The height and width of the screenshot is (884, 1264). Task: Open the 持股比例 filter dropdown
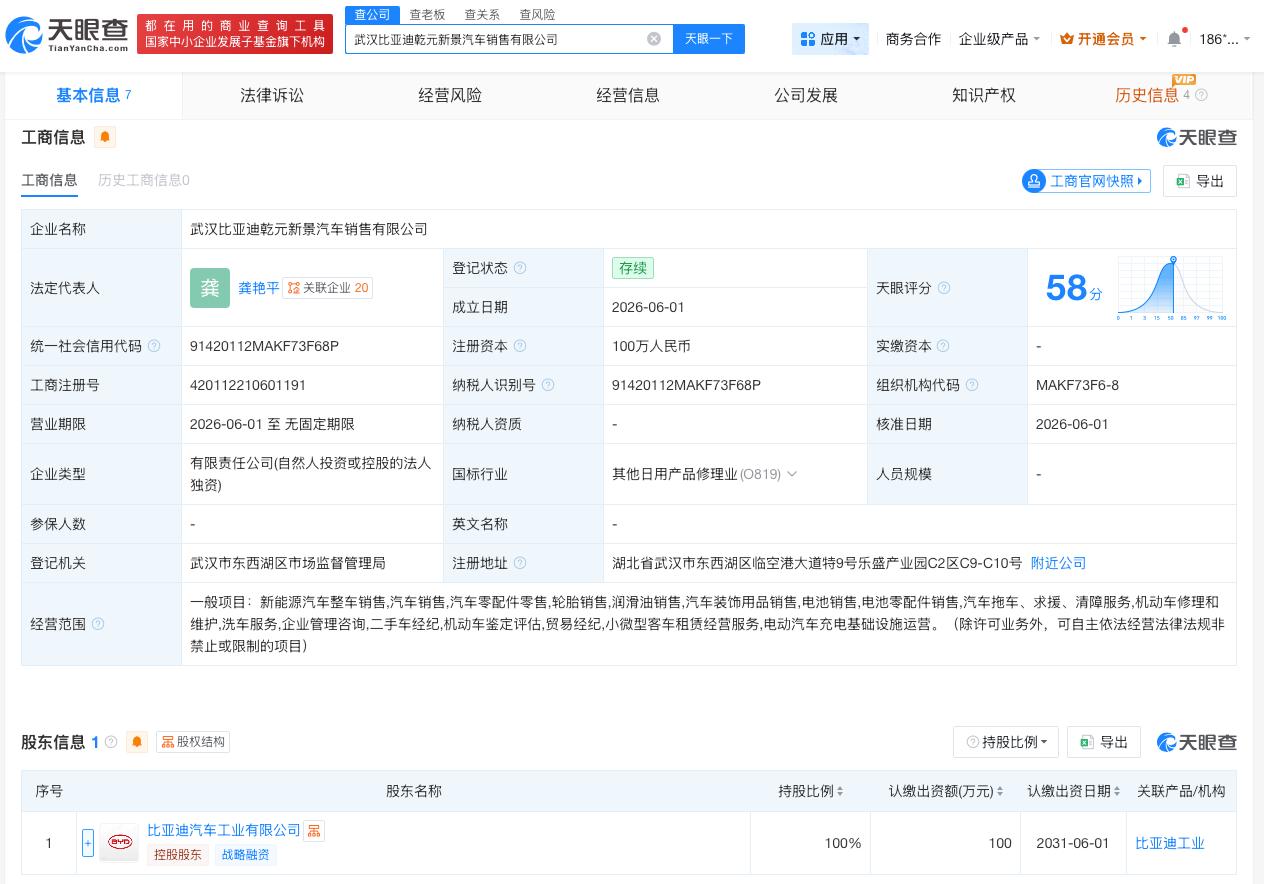coord(1006,742)
